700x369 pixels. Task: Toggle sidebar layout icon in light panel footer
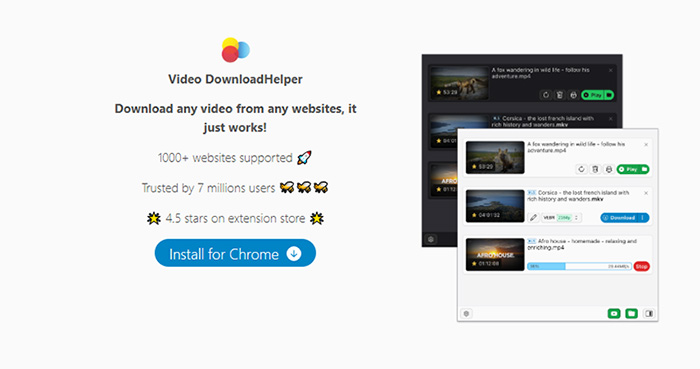tap(649, 314)
